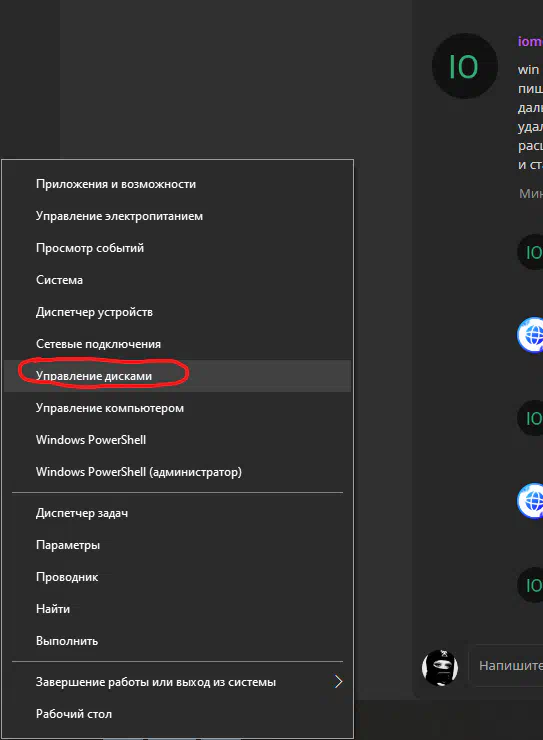Screen dimensions: 543x740
Task: Expand the shutdown or sign out submenu arrow
Action: [338, 681]
